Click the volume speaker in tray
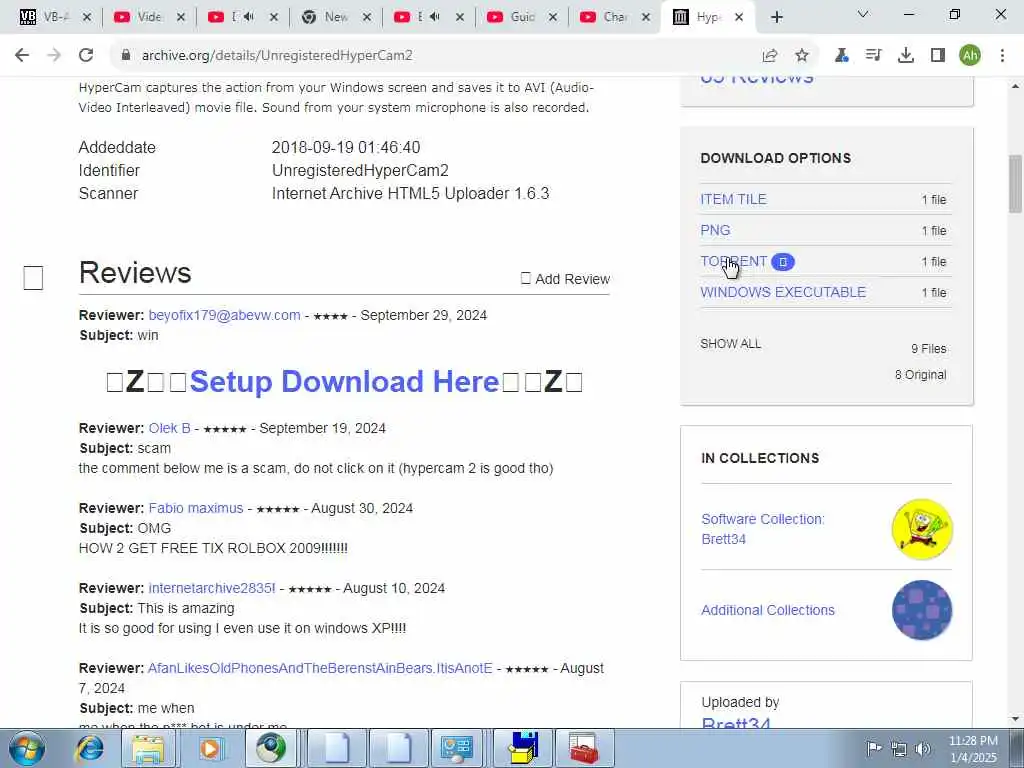 click(922, 748)
